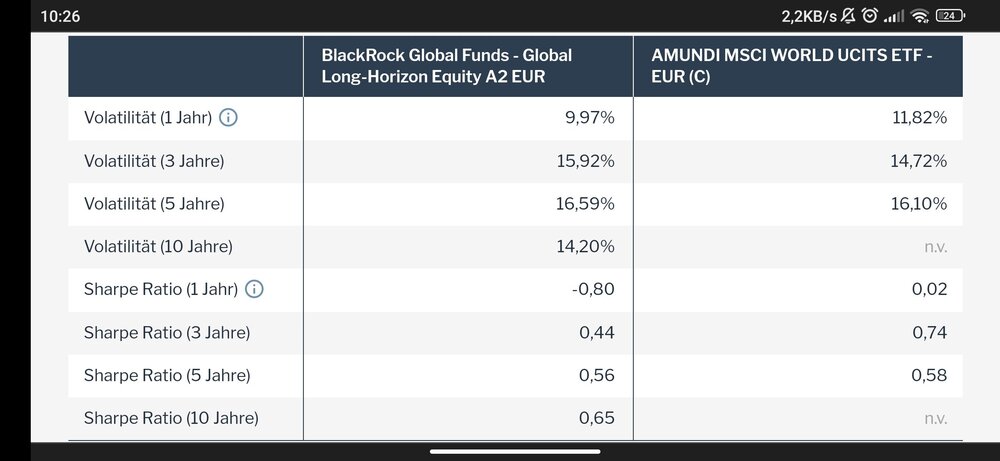
Task: Tap the Volatilität (3 Jahre) row label
Action: 154,161
